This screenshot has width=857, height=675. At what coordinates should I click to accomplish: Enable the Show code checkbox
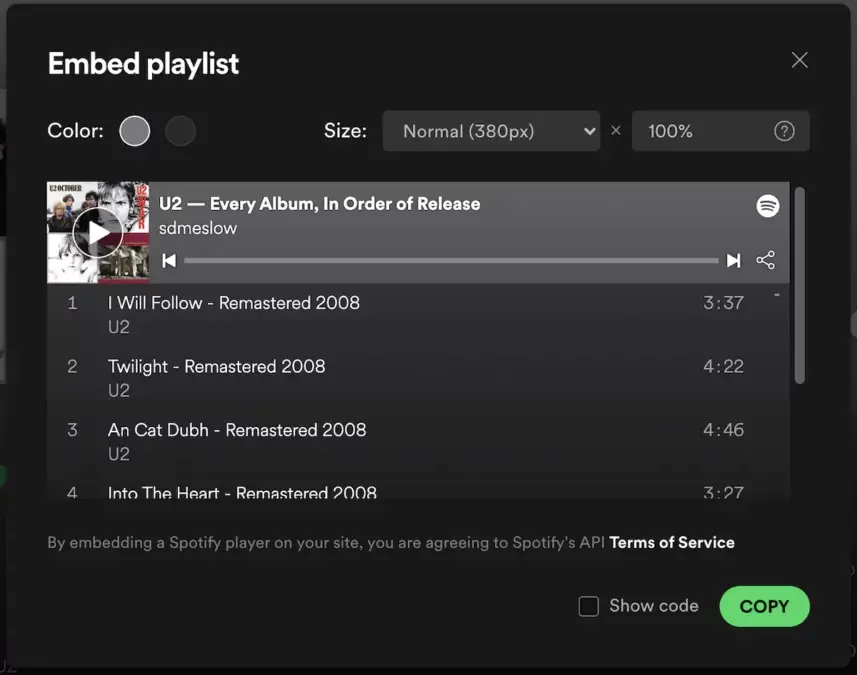click(588, 606)
